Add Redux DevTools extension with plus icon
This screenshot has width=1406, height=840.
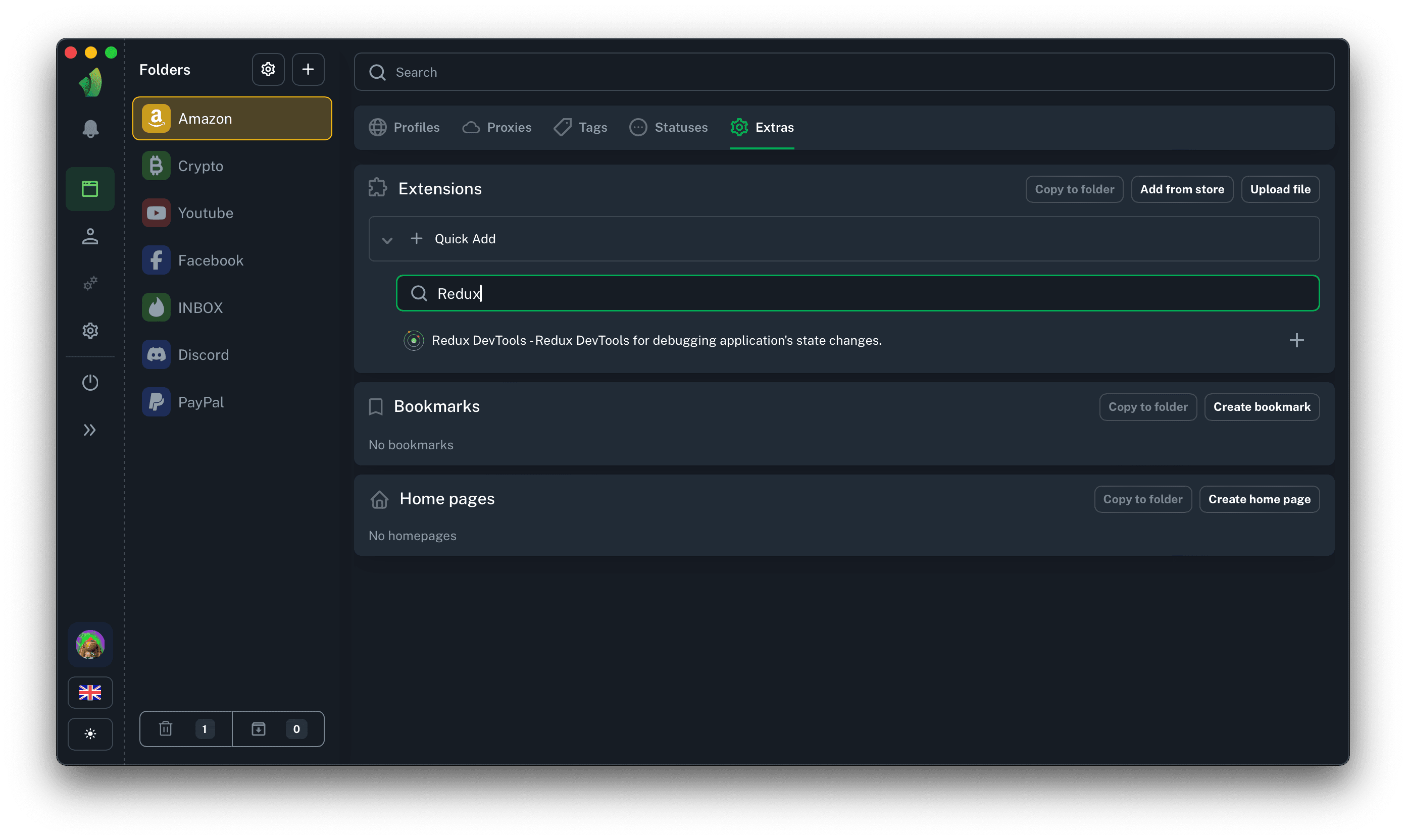1296,340
